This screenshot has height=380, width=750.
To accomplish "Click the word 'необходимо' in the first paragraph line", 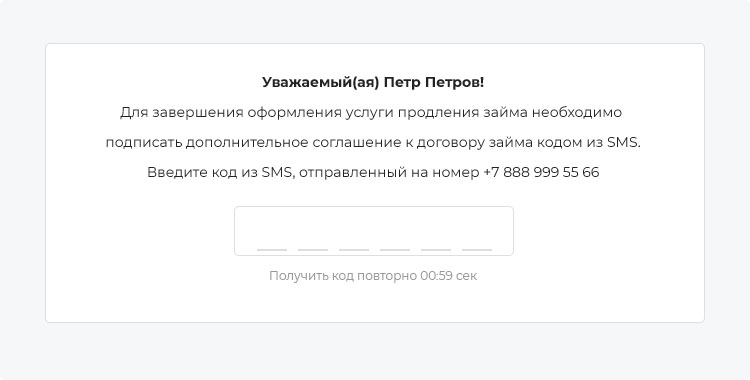I will pos(577,113).
